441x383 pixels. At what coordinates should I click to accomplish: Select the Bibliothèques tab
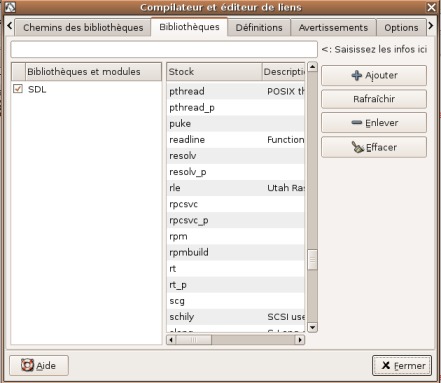(189, 27)
